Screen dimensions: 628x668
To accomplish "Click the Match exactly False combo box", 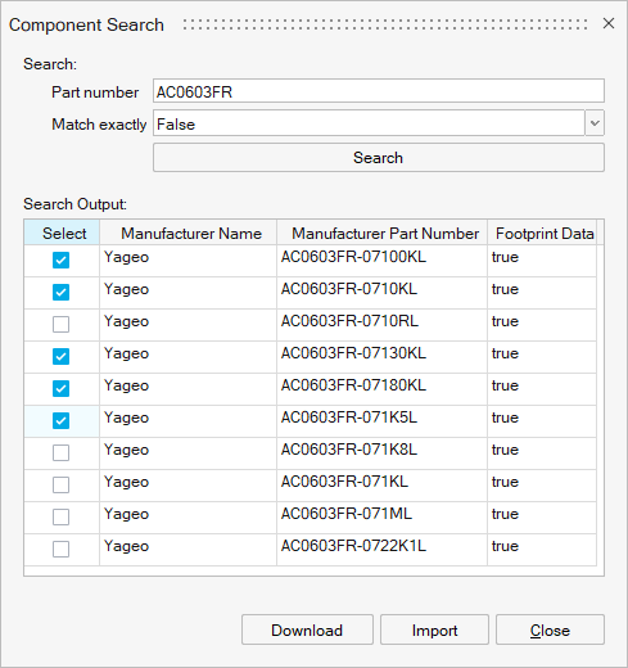I will click(x=367, y=124).
